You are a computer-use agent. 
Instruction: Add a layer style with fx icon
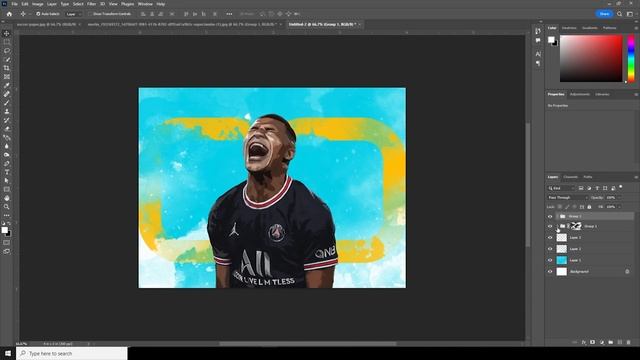pos(584,342)
